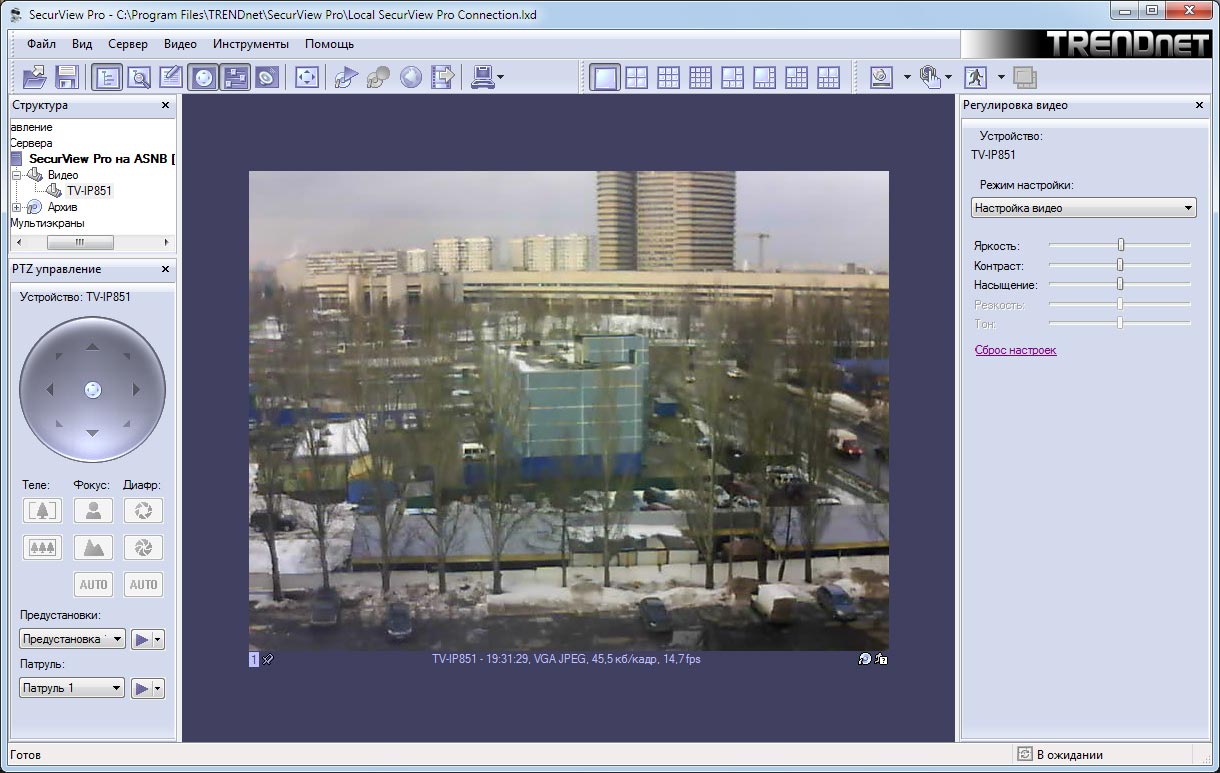Toggle the structure tree panel toolbar button

click(107, 77)
